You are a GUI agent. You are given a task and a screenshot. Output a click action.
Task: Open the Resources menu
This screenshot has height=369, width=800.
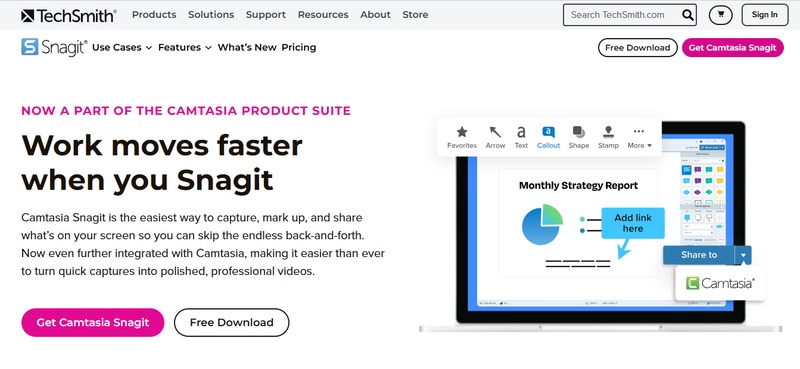tap(323, 15)
